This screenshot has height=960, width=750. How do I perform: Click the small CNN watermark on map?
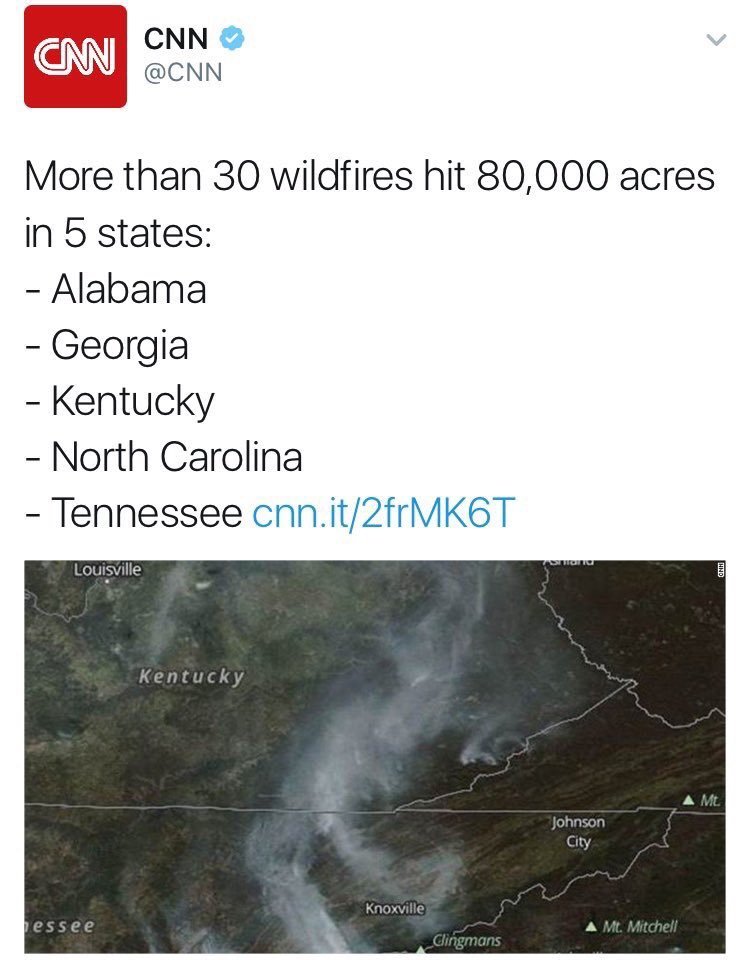(721, 569)
